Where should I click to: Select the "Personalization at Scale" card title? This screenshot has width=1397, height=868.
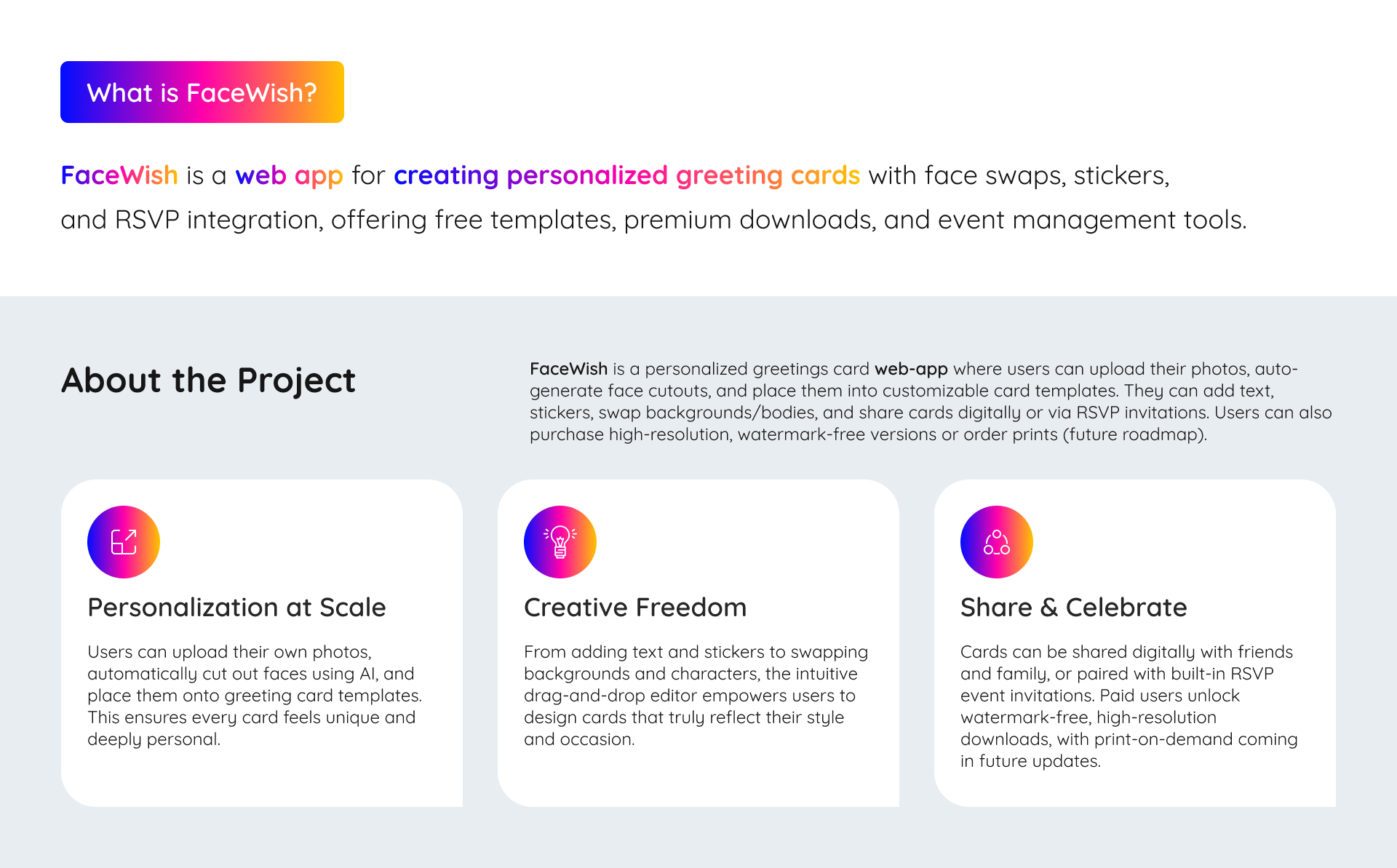pos(236,608)
